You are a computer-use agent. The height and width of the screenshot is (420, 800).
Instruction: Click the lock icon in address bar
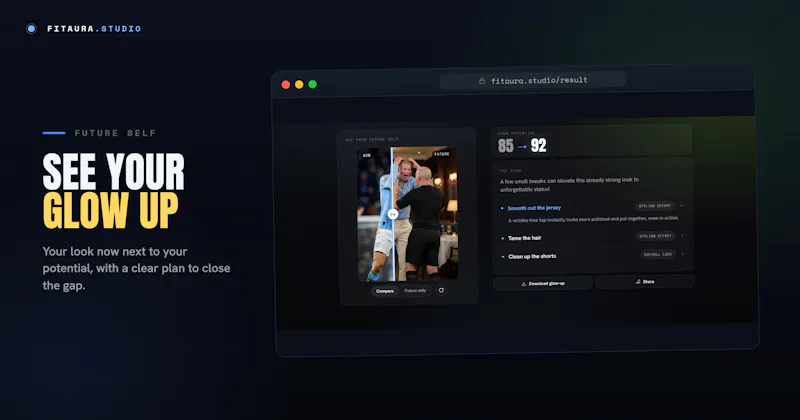(482, 81)
